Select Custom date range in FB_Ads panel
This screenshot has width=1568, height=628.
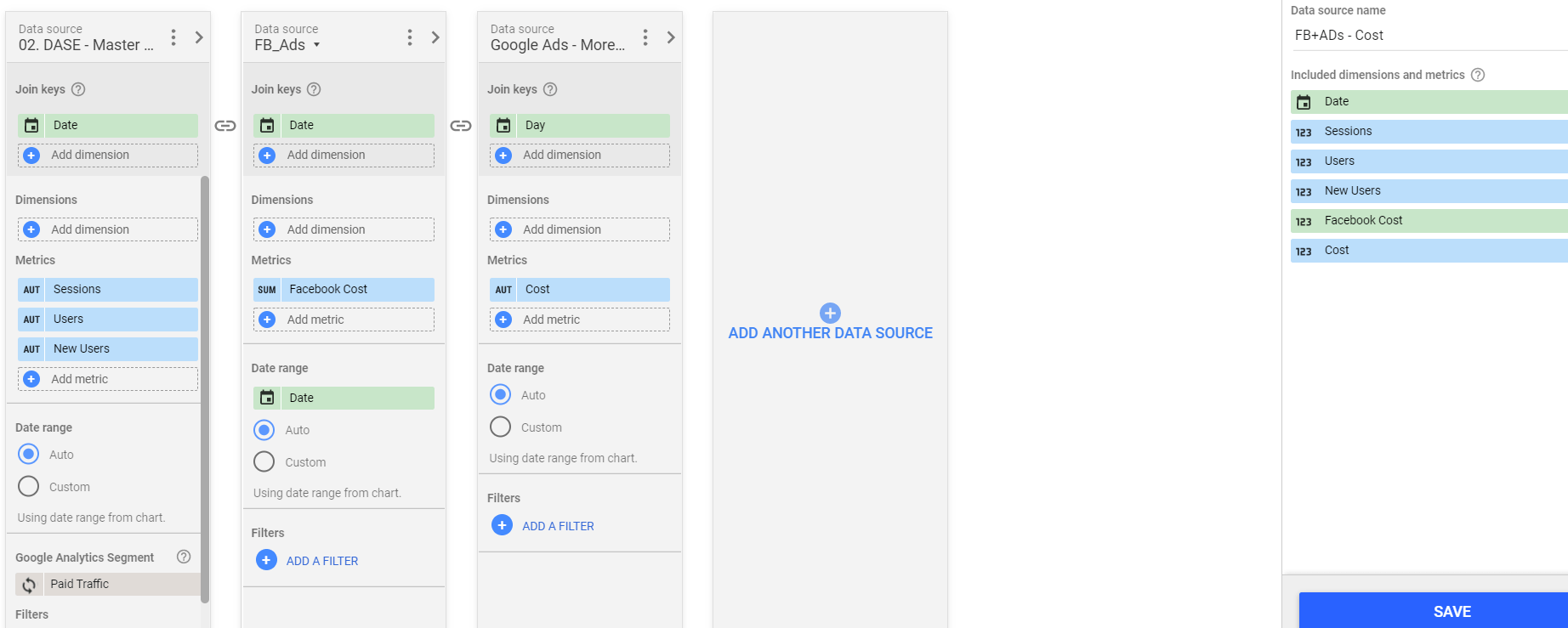click(264, 461)
